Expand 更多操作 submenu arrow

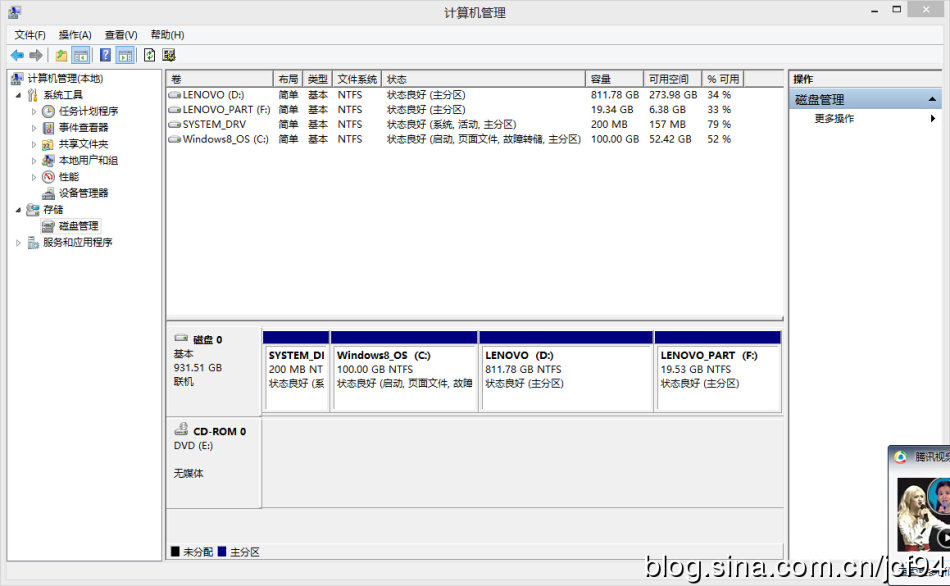click(933, 119)
